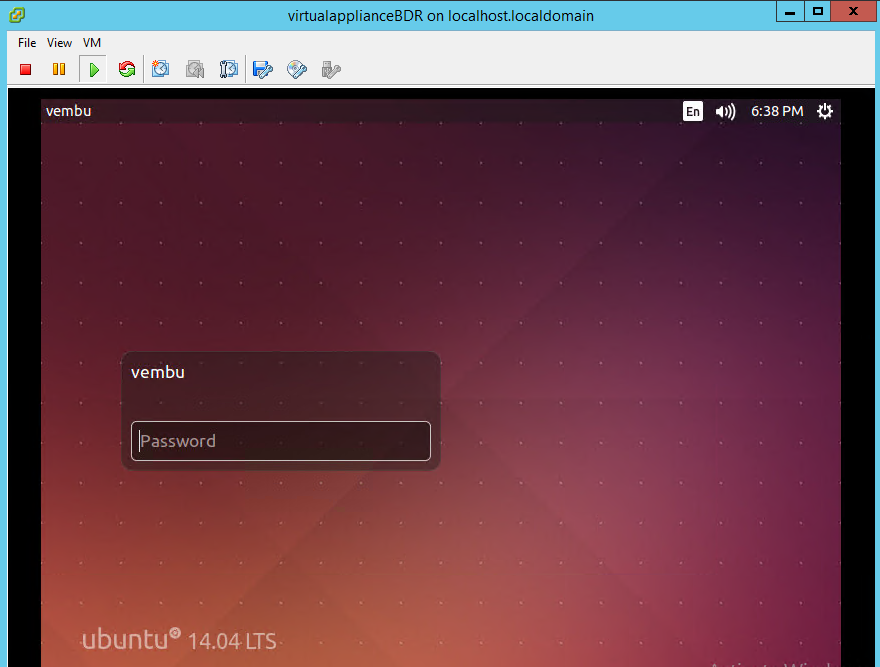Suspend the VM with the pause icon
The width and height of the screenshot is (880, 667).
[59, 69]
